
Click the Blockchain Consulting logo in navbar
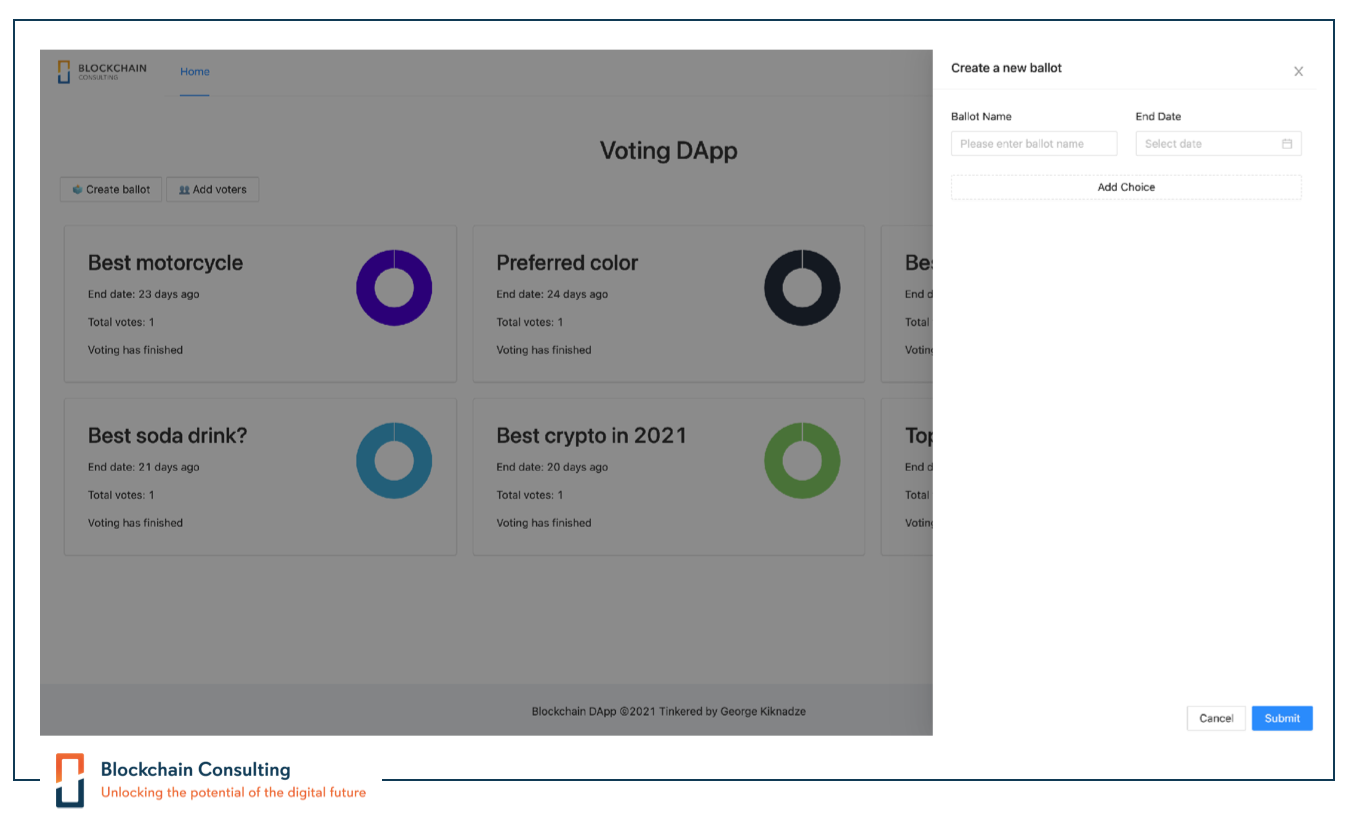tap(102, 72)
